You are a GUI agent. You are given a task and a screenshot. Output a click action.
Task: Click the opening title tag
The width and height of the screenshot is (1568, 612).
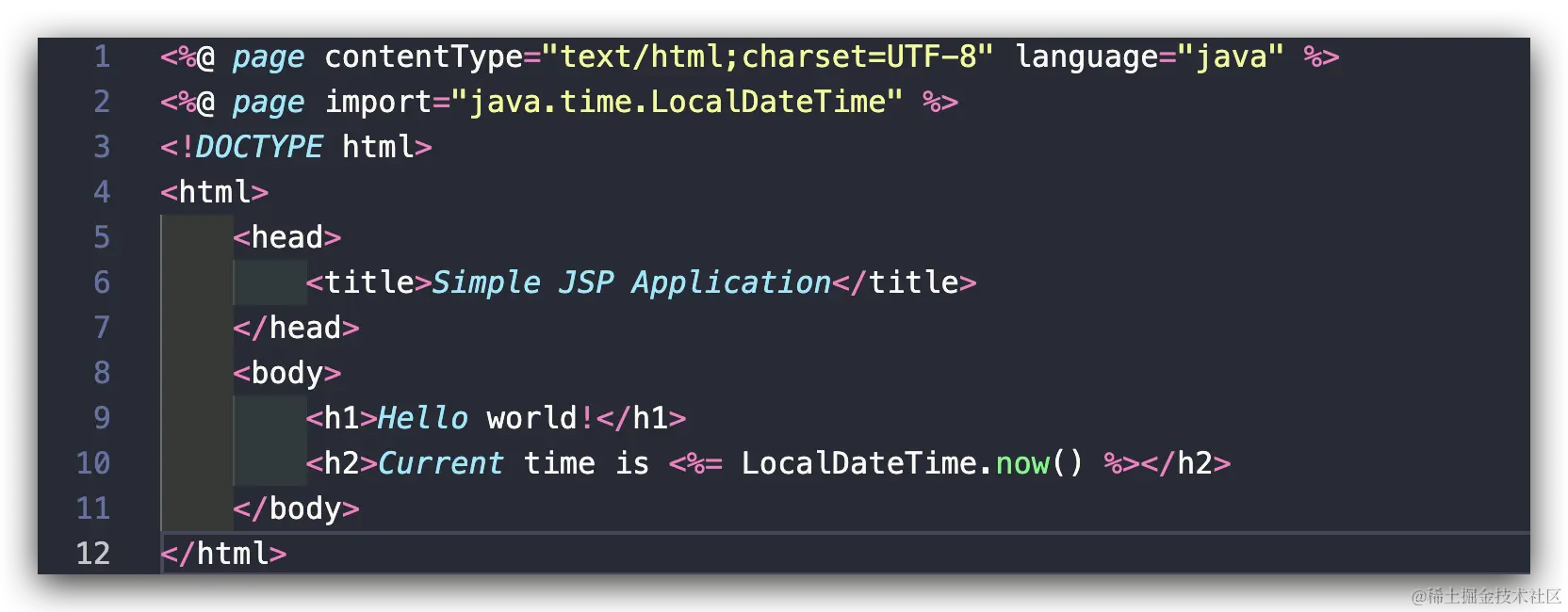[x=368, y=282]
